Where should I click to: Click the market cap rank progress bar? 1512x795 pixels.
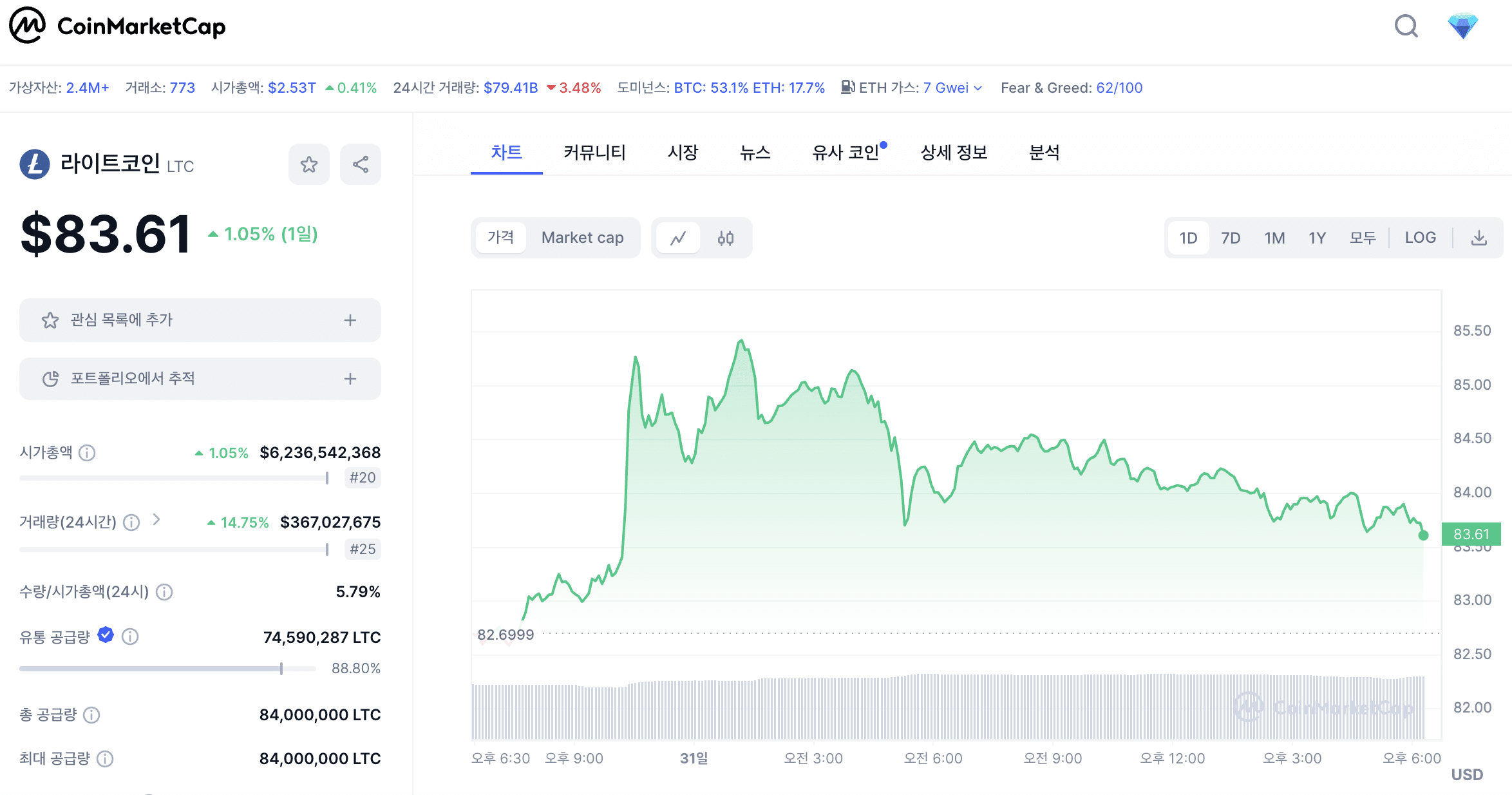point(174,478)
